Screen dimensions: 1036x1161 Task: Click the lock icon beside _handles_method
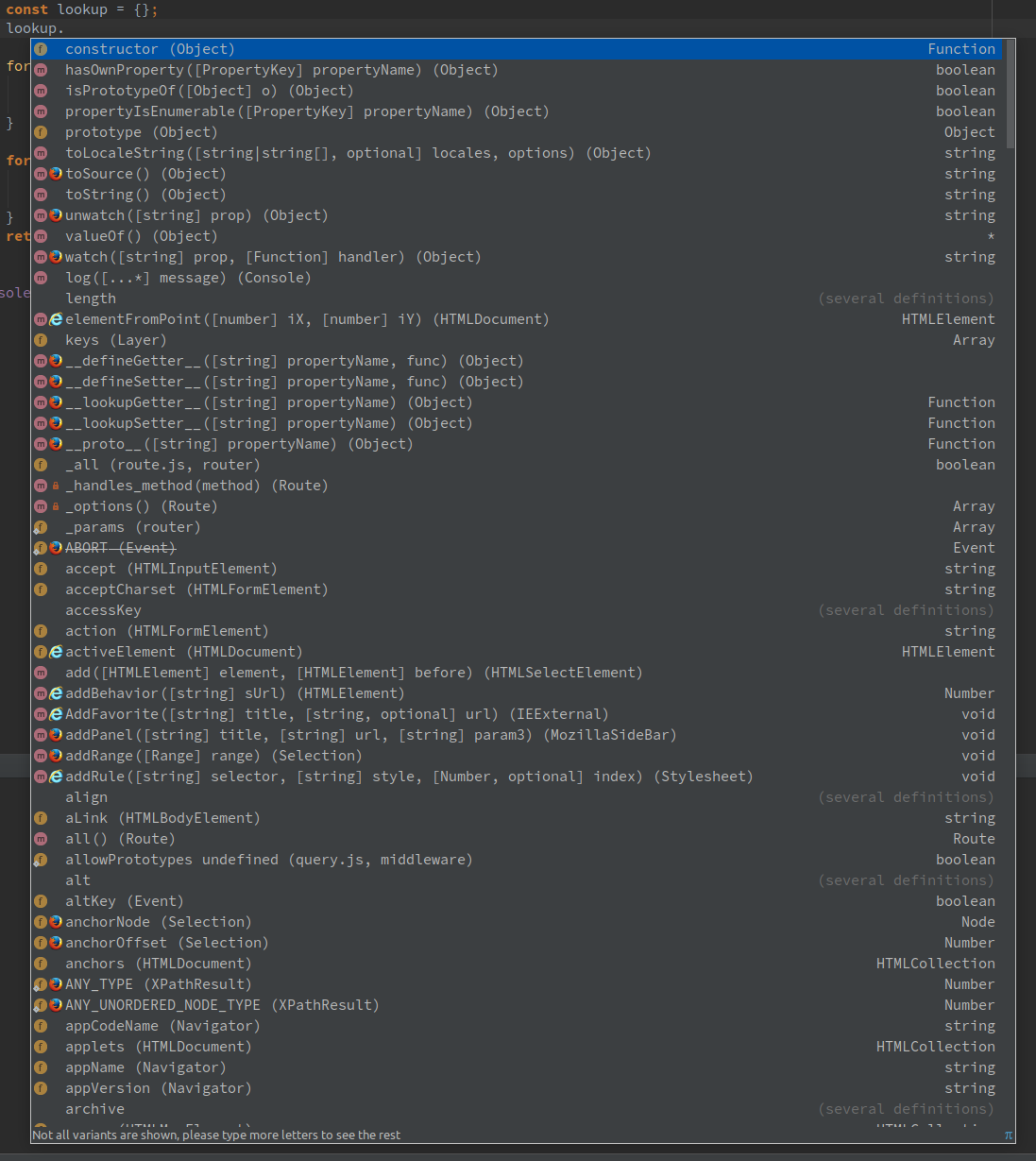click(55, 485)
